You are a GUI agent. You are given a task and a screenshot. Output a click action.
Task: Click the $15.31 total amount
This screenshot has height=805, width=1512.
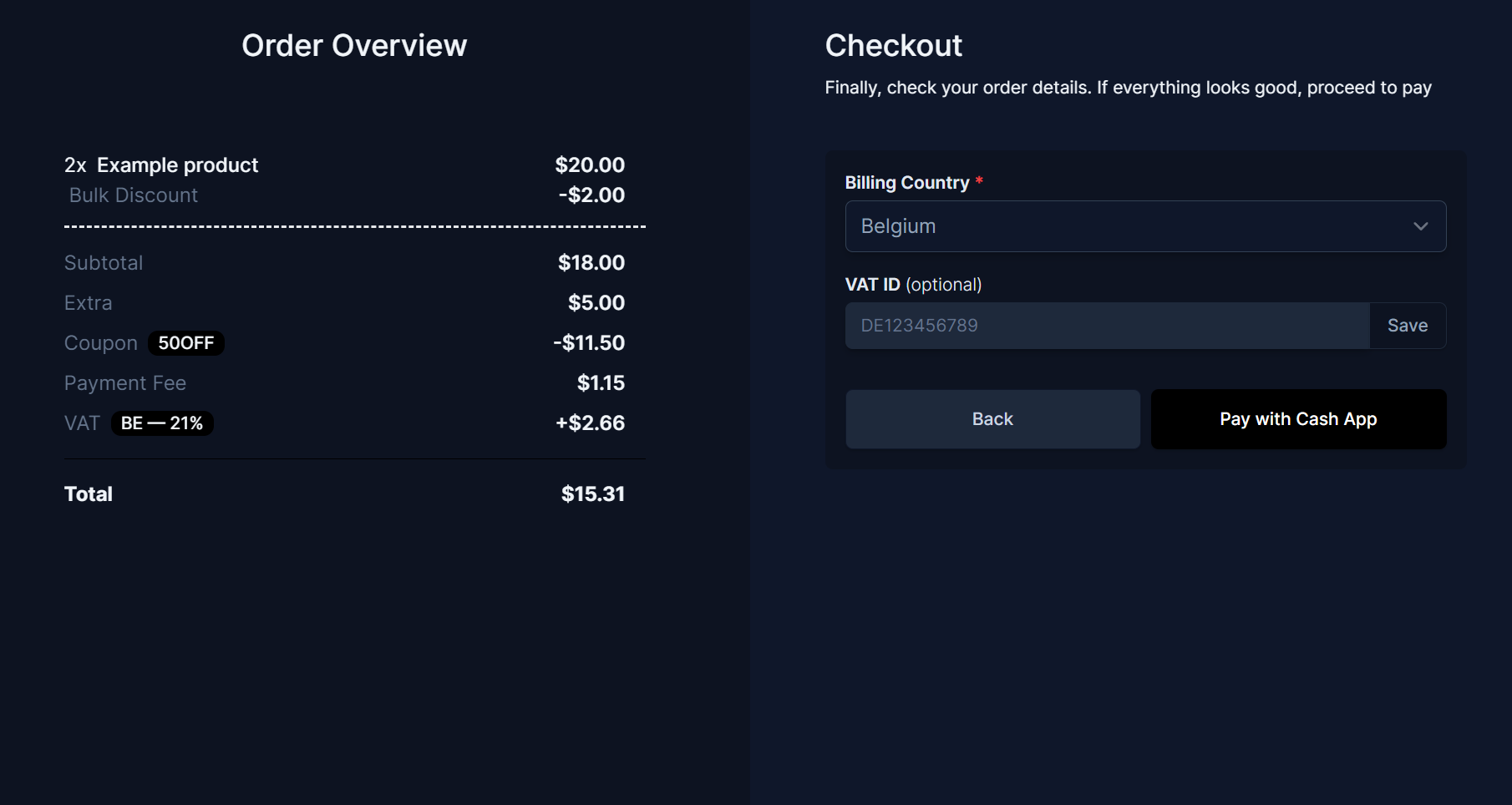coord(592,494)
